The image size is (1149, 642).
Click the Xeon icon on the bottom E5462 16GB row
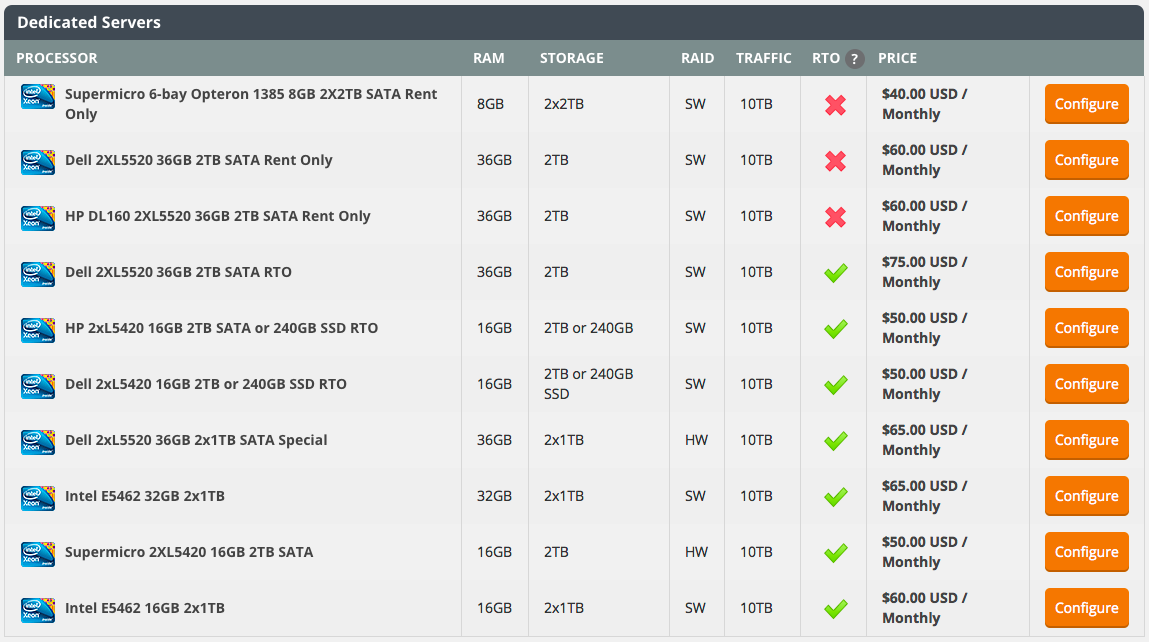tap(37, 608)
